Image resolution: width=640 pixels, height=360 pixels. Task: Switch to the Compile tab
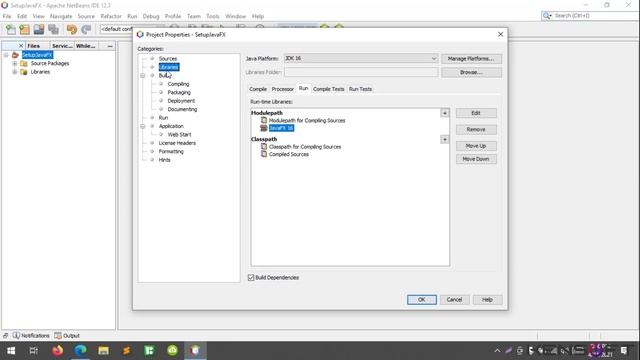tap(258, 89)
